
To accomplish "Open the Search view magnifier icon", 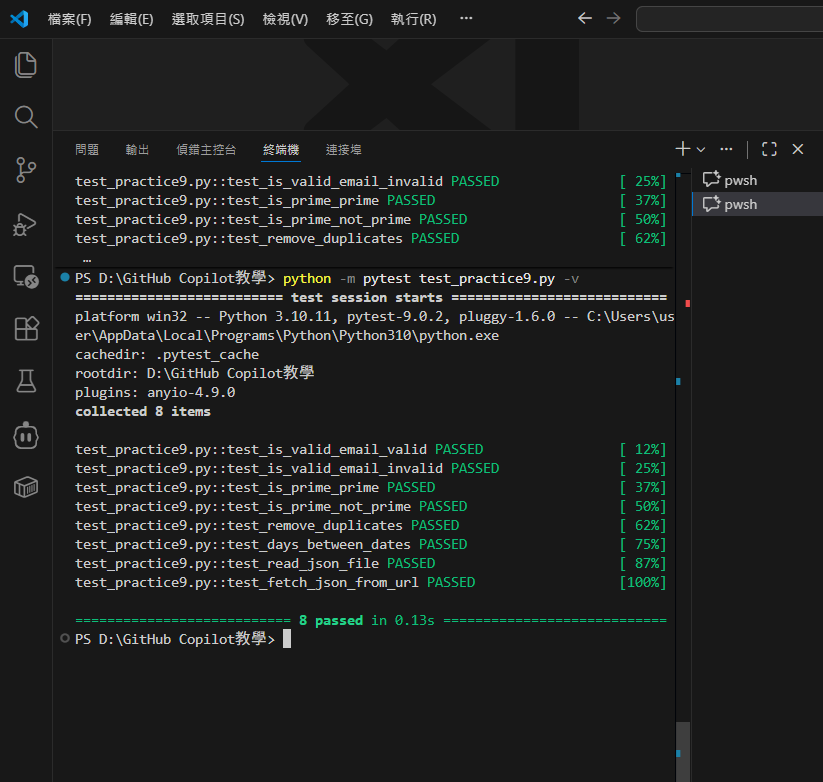I will tap(26, 118).
